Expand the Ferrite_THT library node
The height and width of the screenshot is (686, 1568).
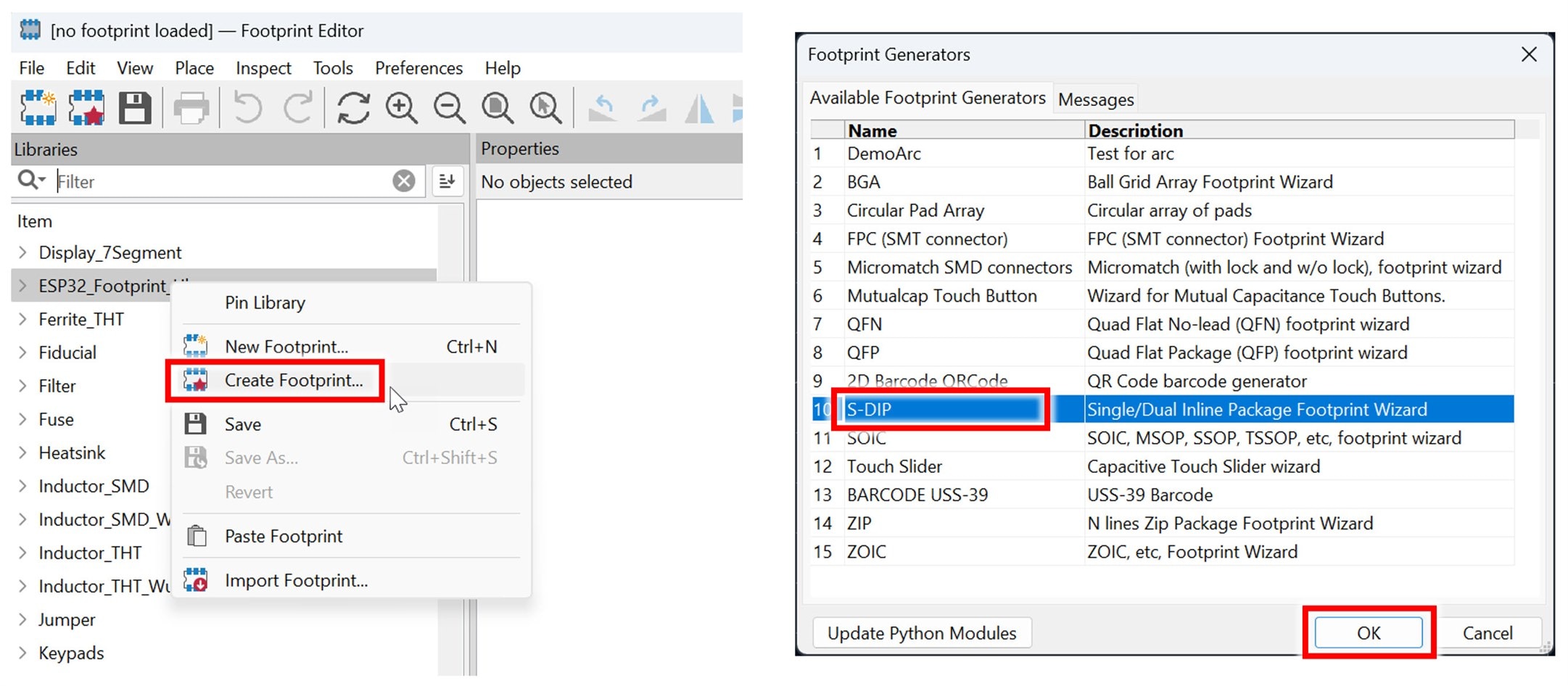pyautogui.click(x=22, y=319)
